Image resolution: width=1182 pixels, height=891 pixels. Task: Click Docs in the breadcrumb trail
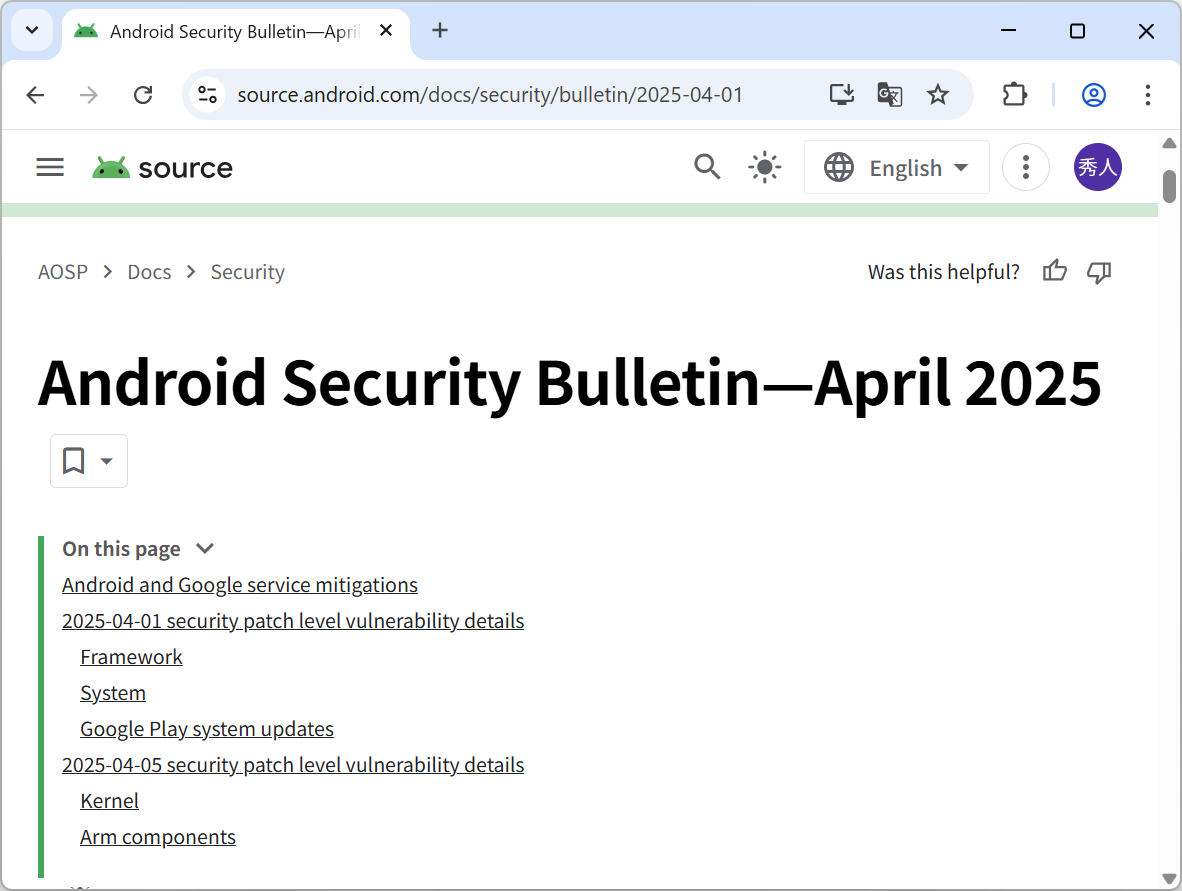point(148,271)
